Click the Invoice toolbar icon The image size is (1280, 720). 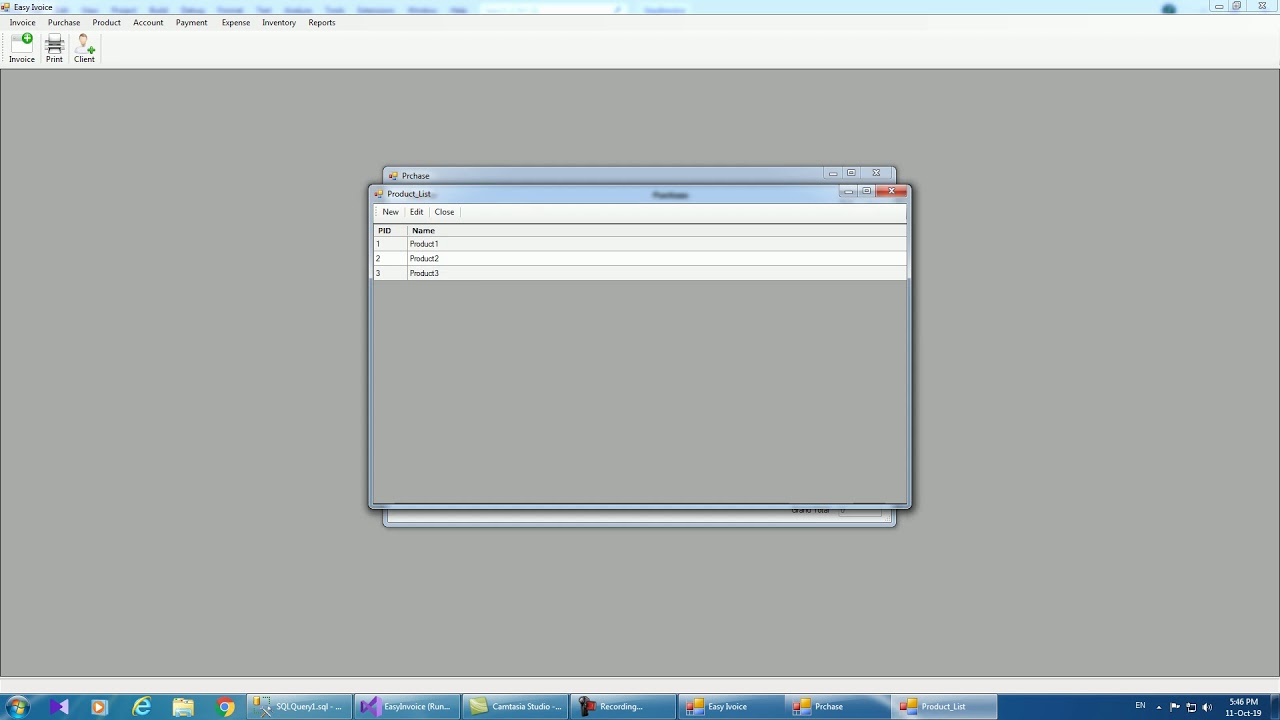click(x=22, y=48)
